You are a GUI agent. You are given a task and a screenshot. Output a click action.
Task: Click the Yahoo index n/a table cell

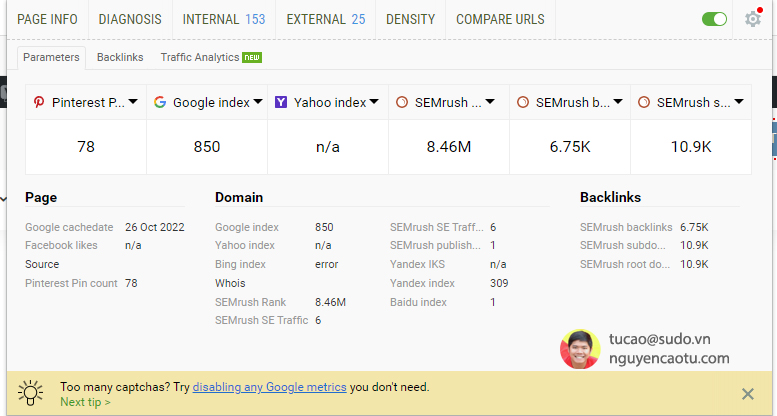(x=328, y=147)
